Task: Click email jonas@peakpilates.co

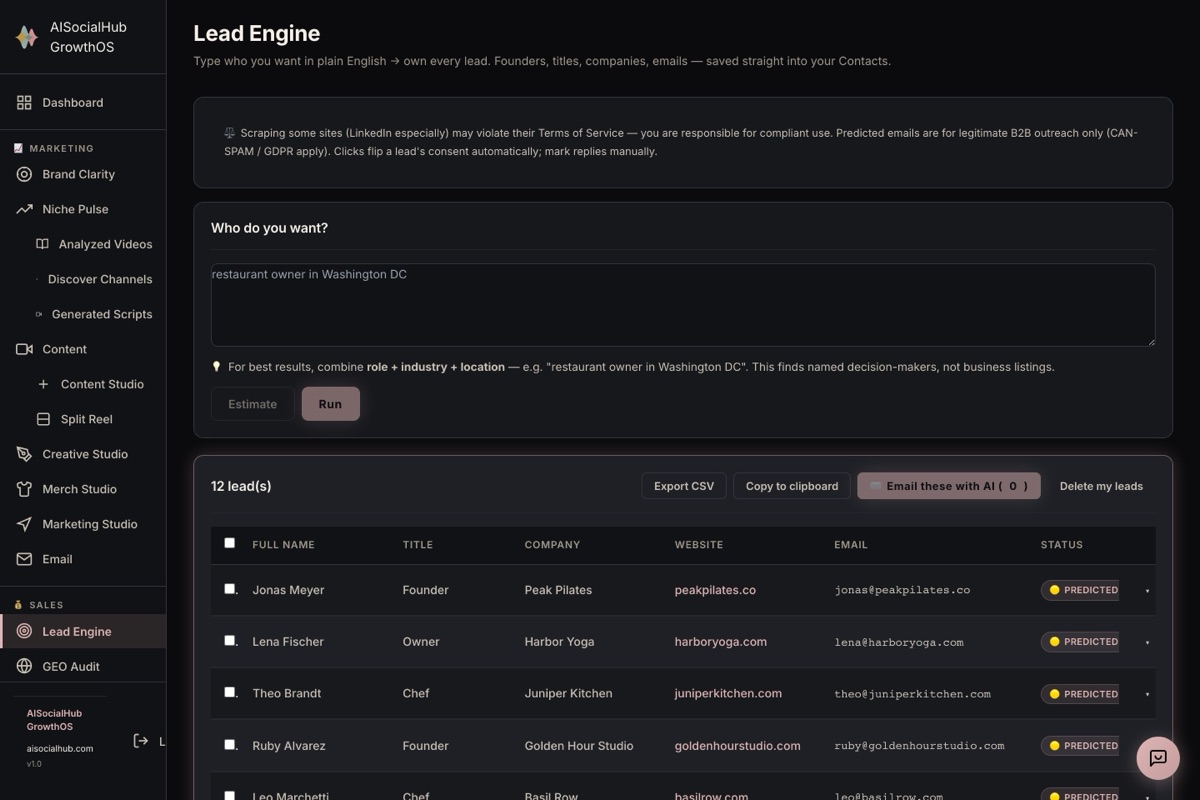Action: point(902,590)
